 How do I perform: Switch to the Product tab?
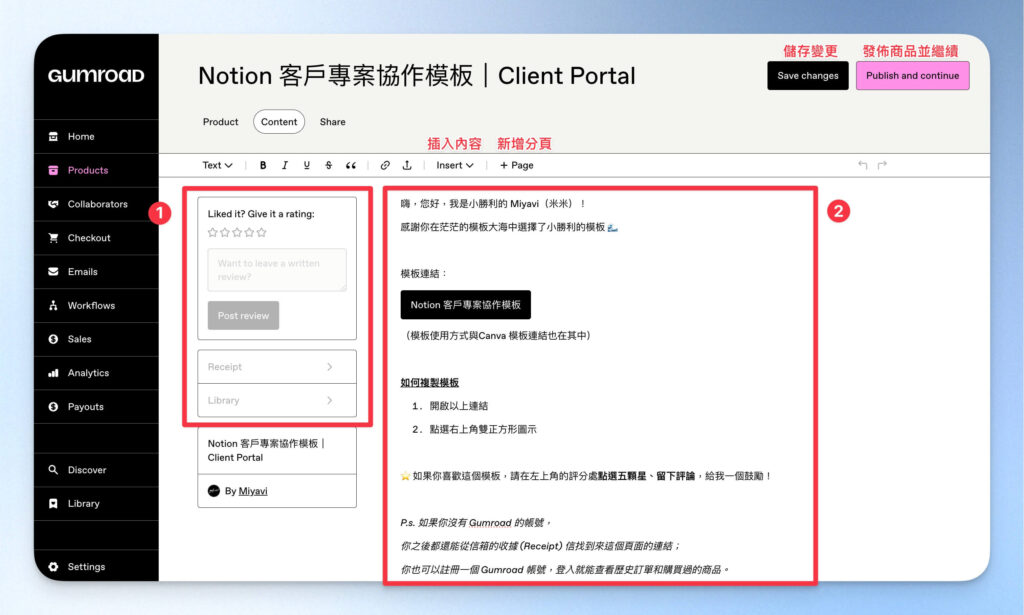[221, 122]
